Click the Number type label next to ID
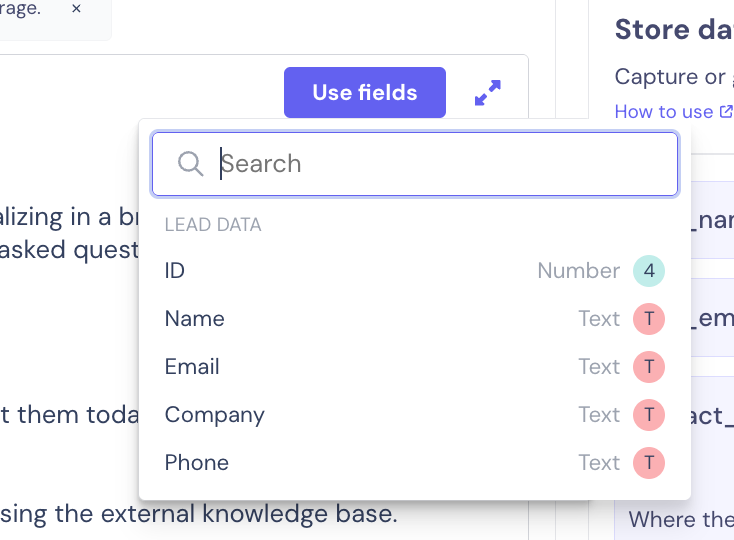 578,271
